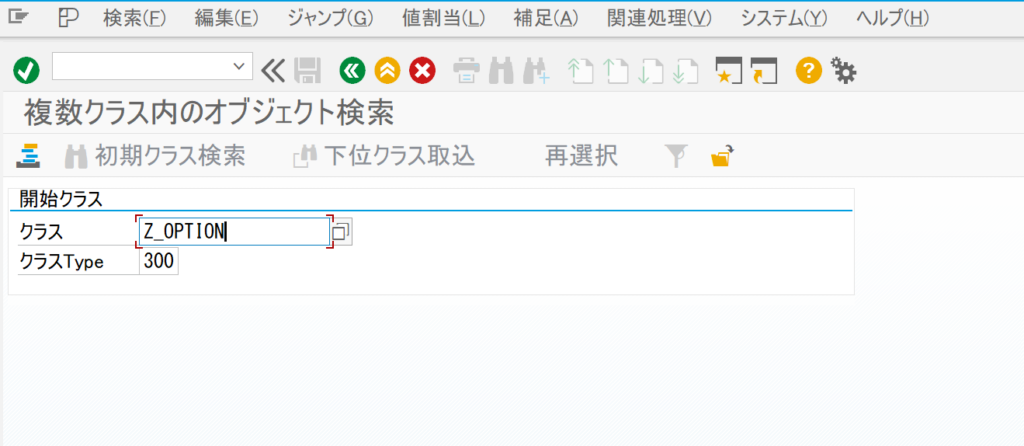Click the クラス input field with Z_OPTION
Viewport: 1024px width, 446px height.
[x=234, y=232]
